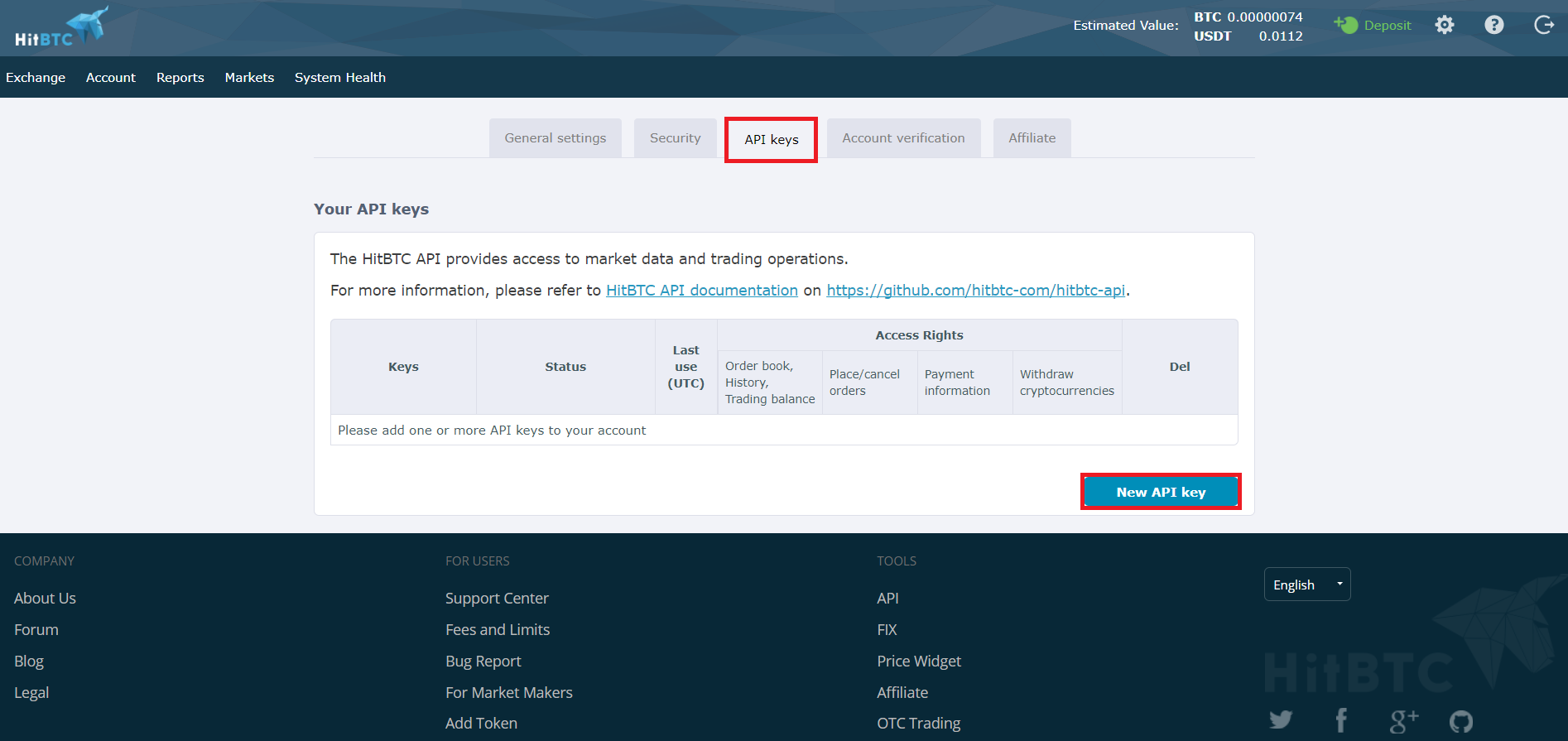The width and height of the screenshot is (1568, 741).
Task: Open the Legal footer link
Action: [31, 692]
